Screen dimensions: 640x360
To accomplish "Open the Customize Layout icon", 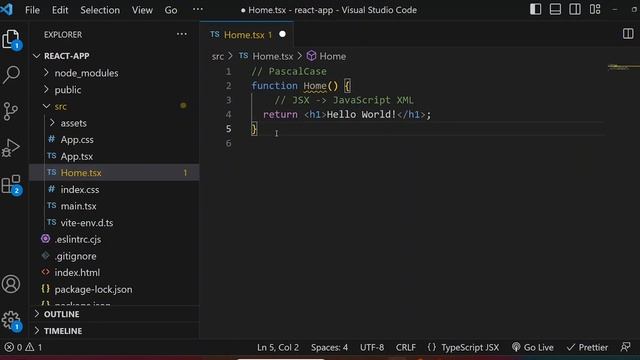I will pyautogui.click(x=595, y=9).
